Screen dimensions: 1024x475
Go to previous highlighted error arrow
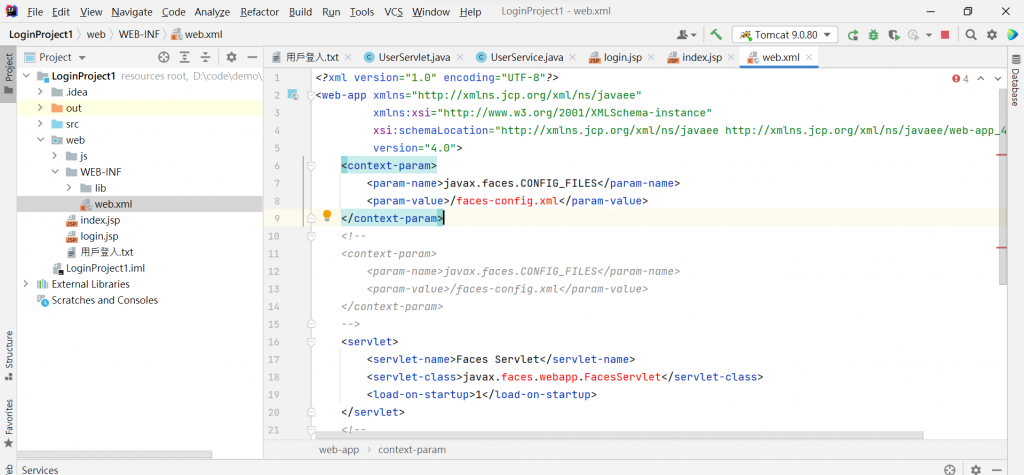click(980, 78)
